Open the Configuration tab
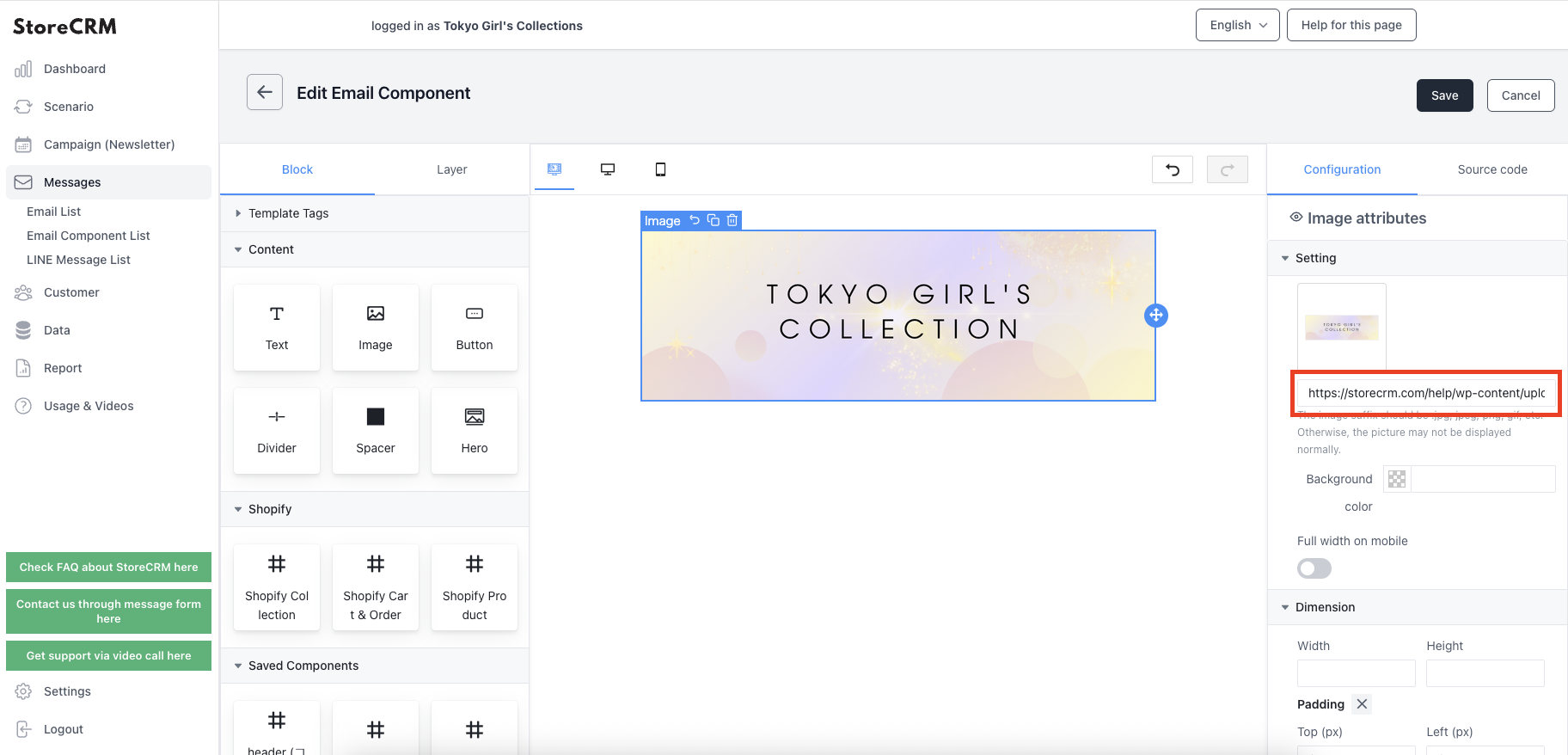The height and width of the screenshot is (755, 1568). point(1343,169)
